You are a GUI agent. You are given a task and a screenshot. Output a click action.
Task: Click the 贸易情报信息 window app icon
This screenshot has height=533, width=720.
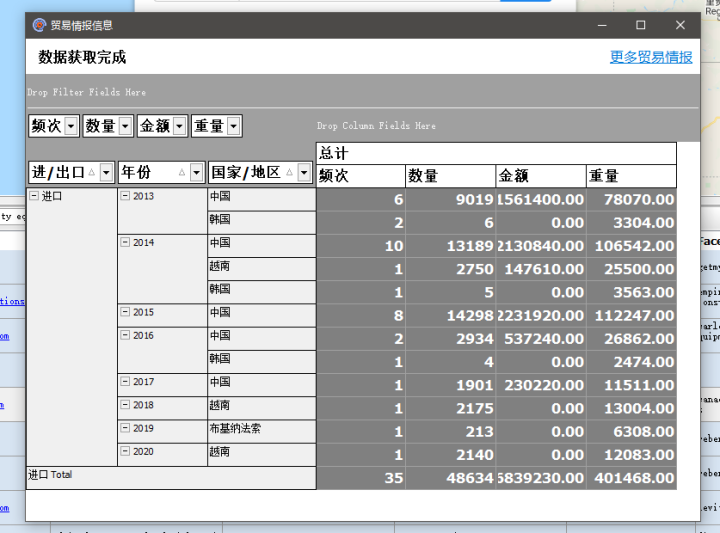(39, 25)
